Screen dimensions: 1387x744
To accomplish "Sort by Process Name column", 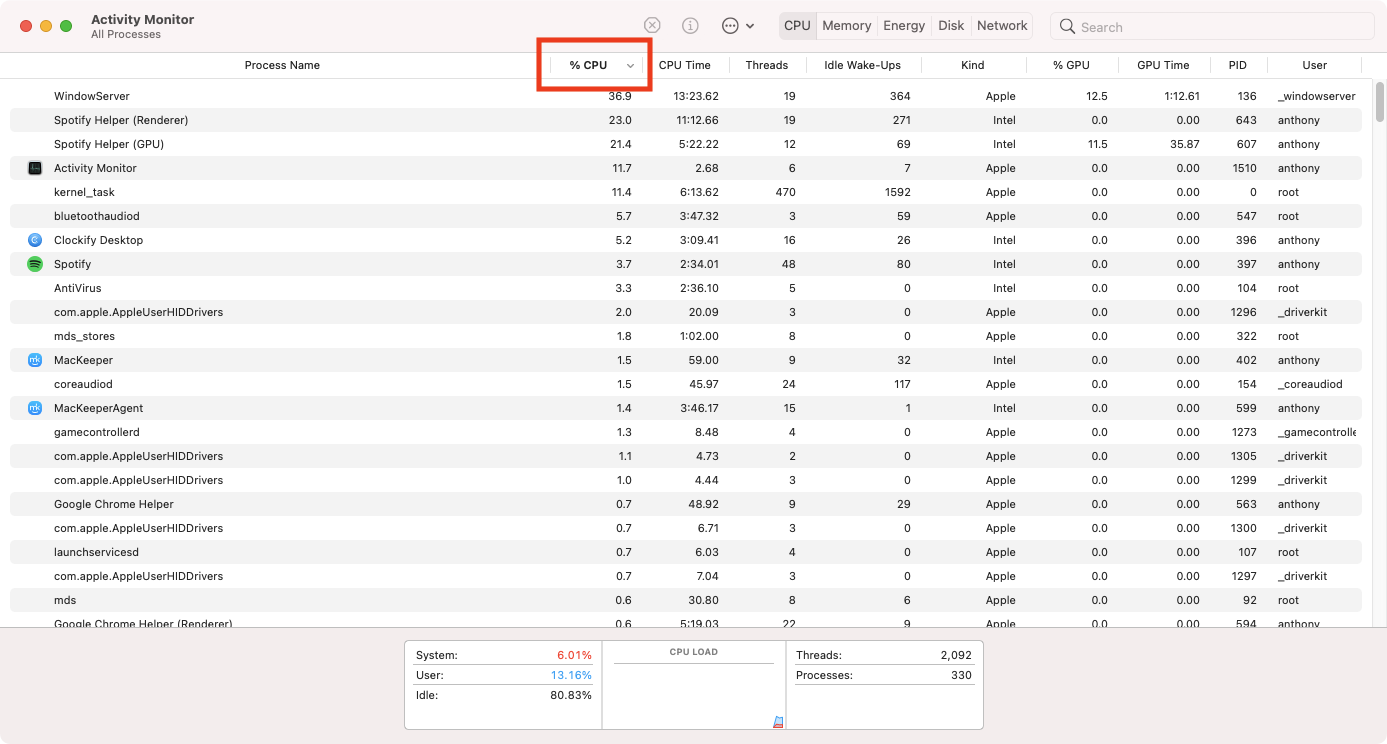I will pyautogui.click(x=282, y=65).
